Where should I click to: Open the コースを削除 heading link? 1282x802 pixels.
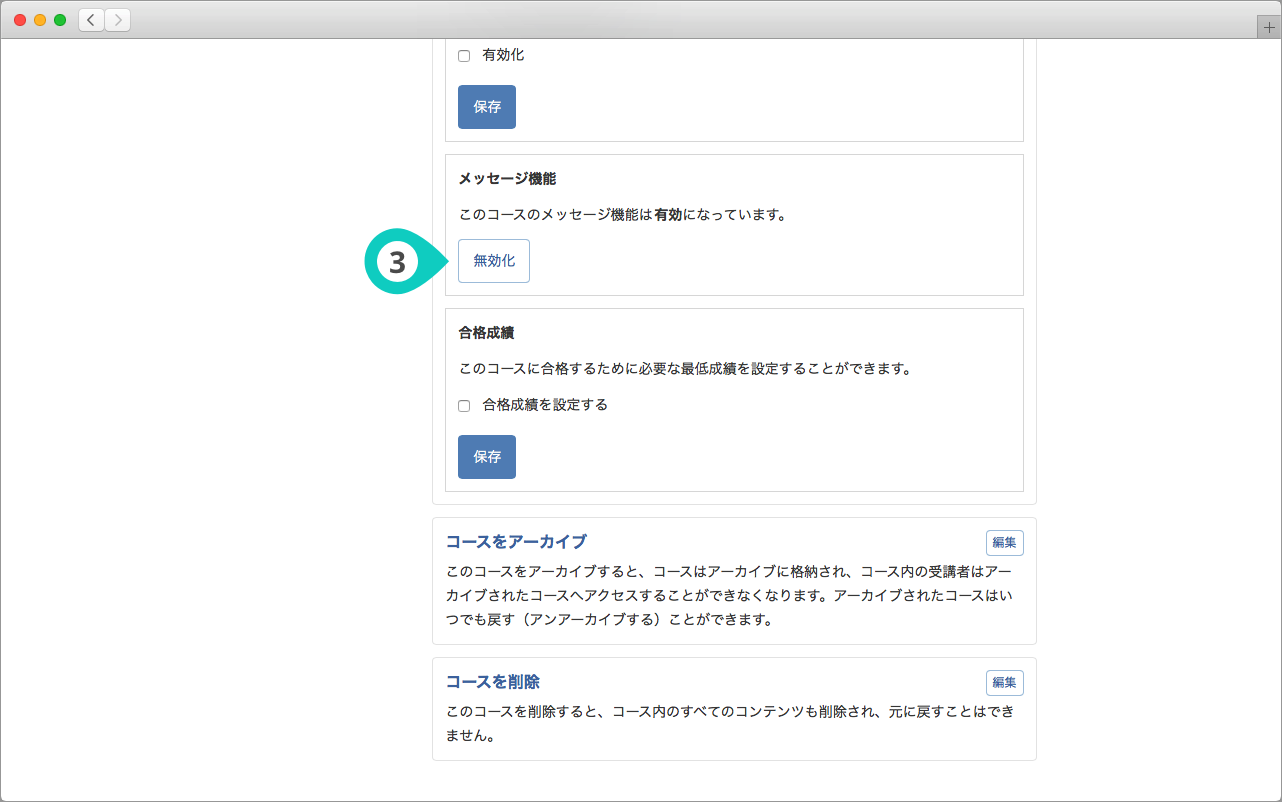click(493, 681)
